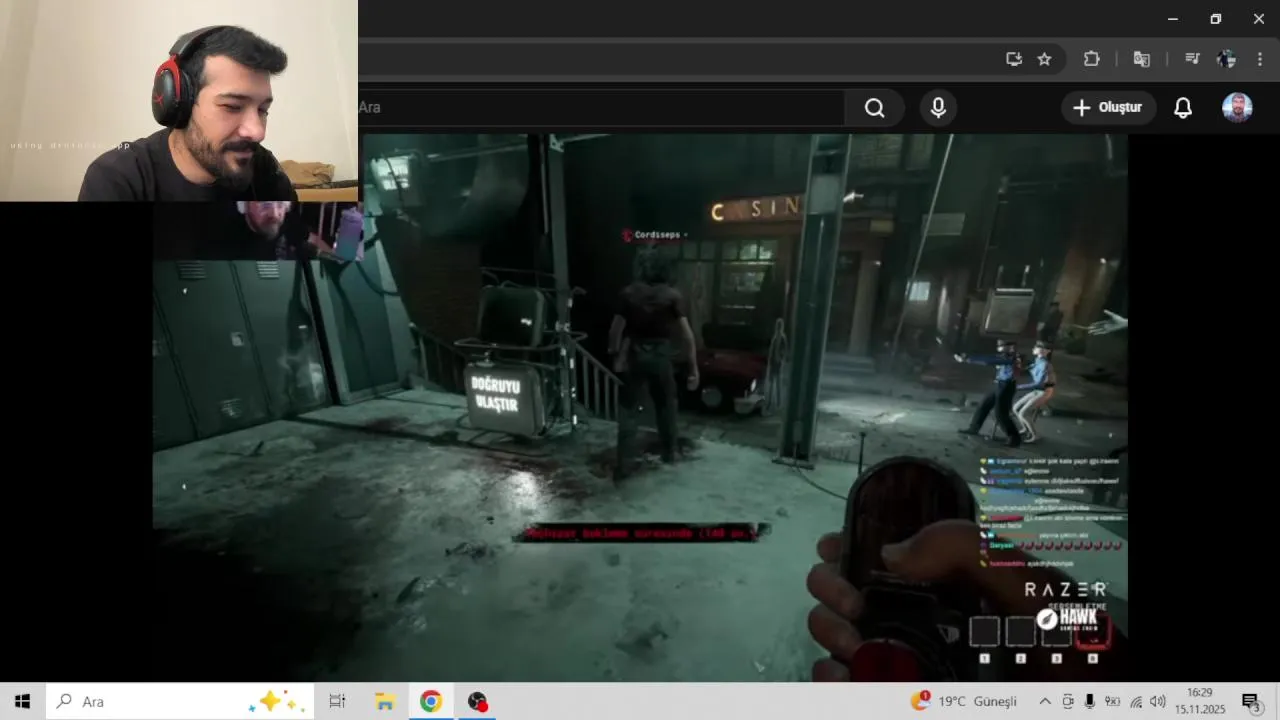Click the Windows taskbar search box
1280x720 pixels.
pyautogui.click(x=180, y=702)
